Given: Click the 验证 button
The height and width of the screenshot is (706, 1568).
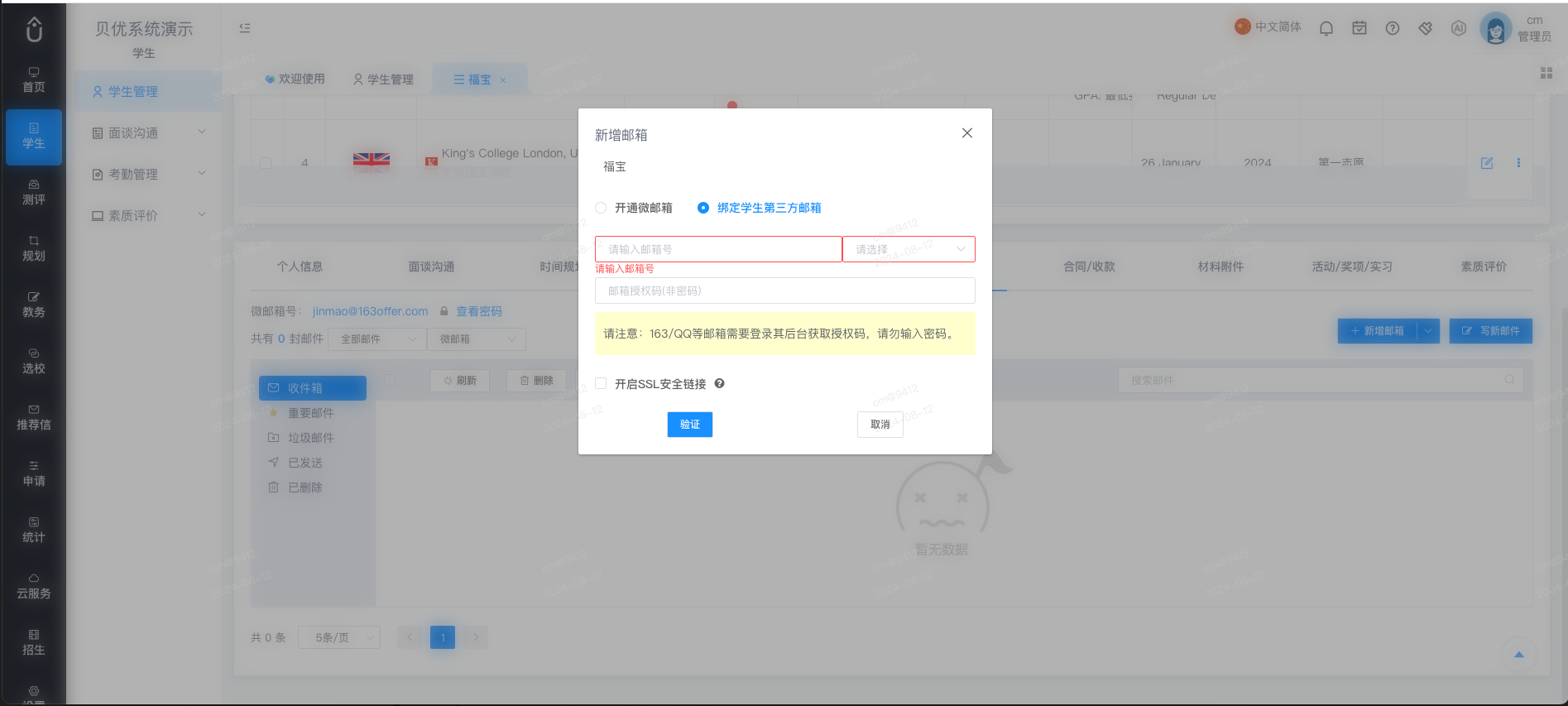Looking at the screenshot, I should tap(690, 425).
